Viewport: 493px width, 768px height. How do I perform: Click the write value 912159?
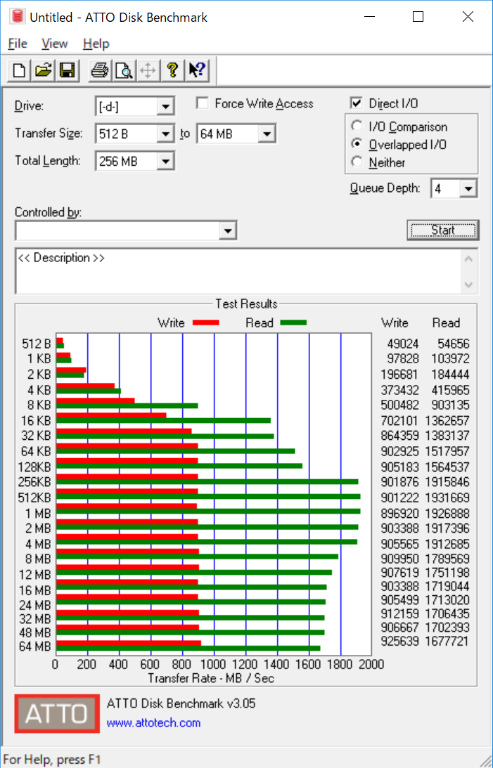pyautogui.click(x=400, y=614)
